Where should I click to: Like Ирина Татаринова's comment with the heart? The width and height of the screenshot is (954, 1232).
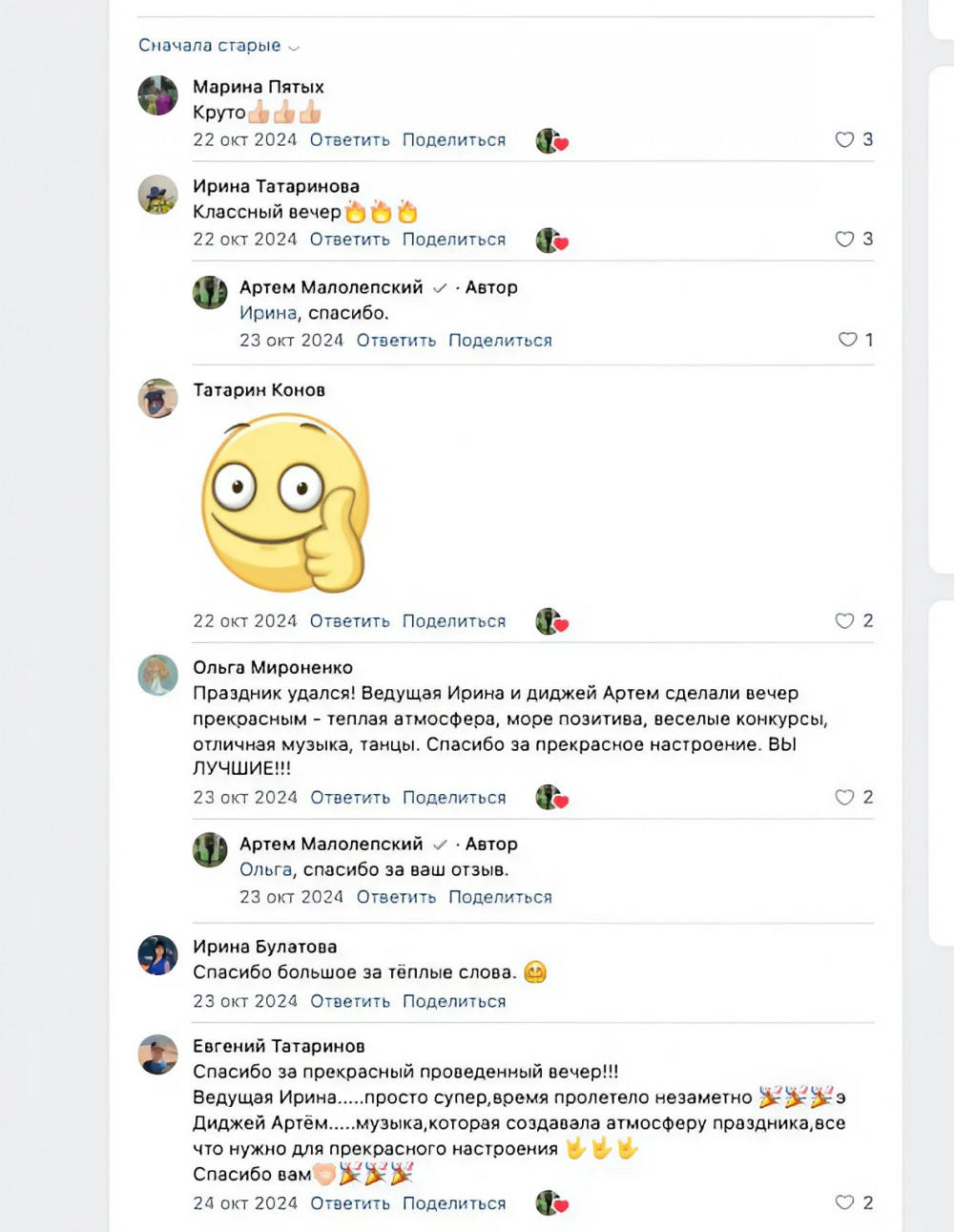[x=844, y=239]
